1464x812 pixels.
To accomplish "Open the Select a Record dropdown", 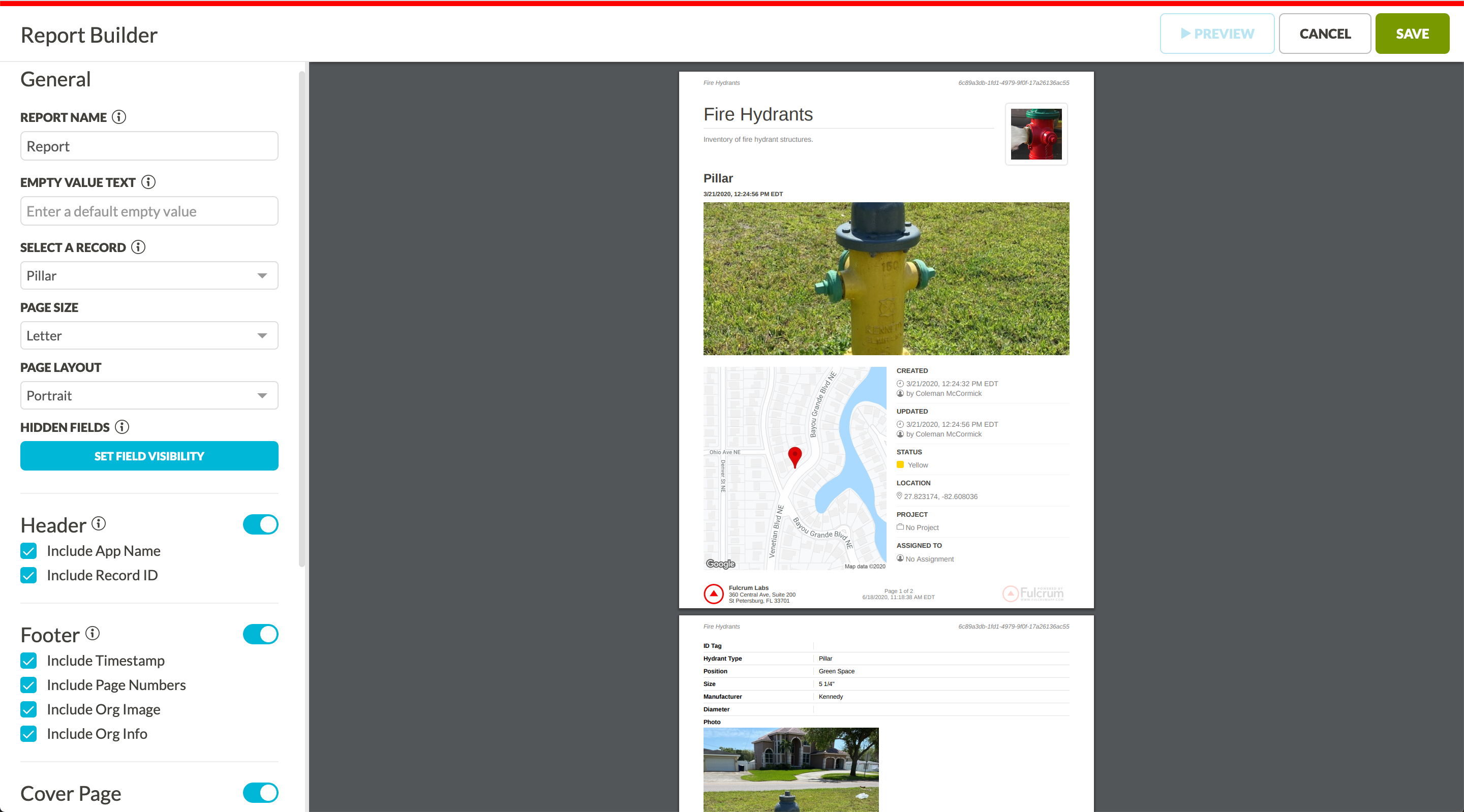I will pyautogui.click(x=149, y=275).
